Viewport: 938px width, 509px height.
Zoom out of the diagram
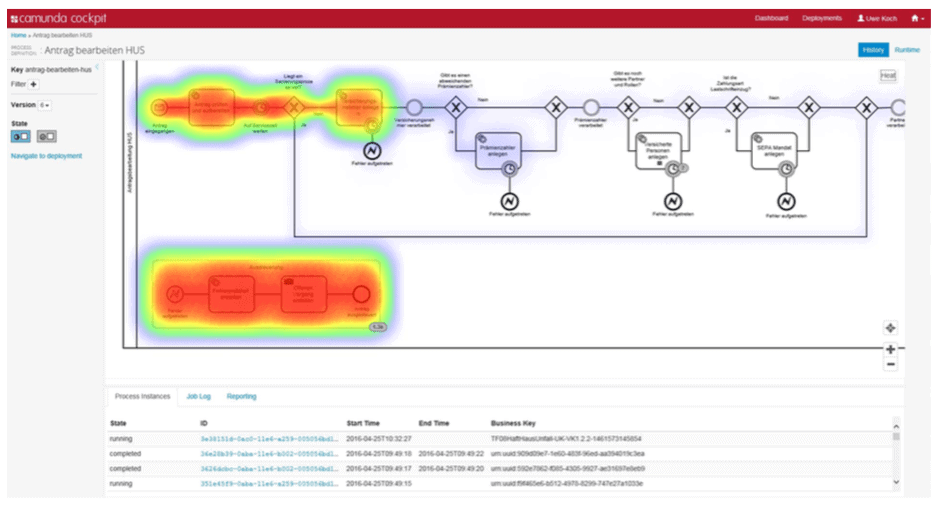coord(890,364)
